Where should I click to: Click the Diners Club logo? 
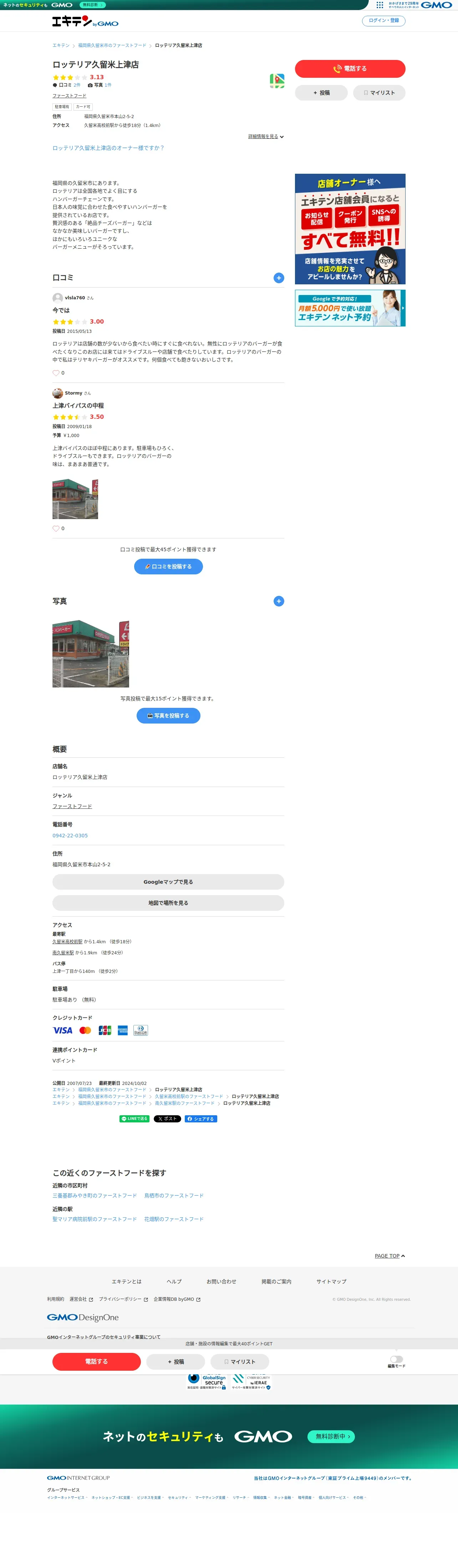pyautogui.click(x=141, y=1030)
